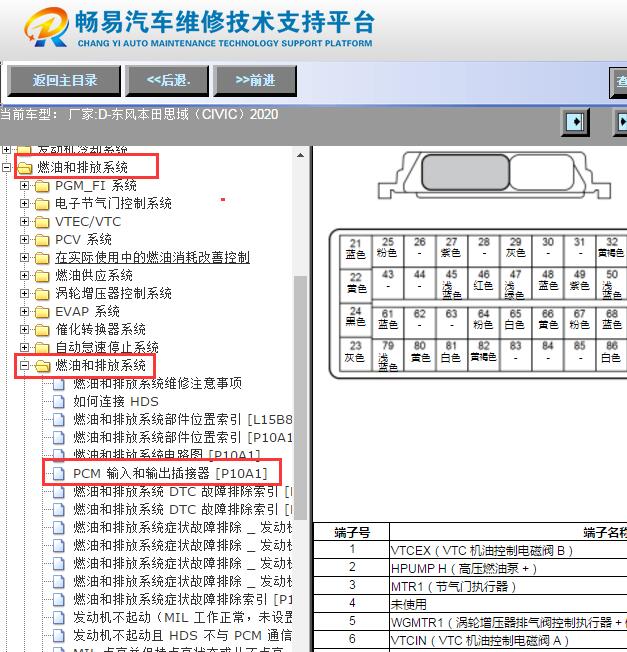Expand the VTEC/VTC folder
The height and width of the screenshot is (652, 627).
(x=25, y=222)
